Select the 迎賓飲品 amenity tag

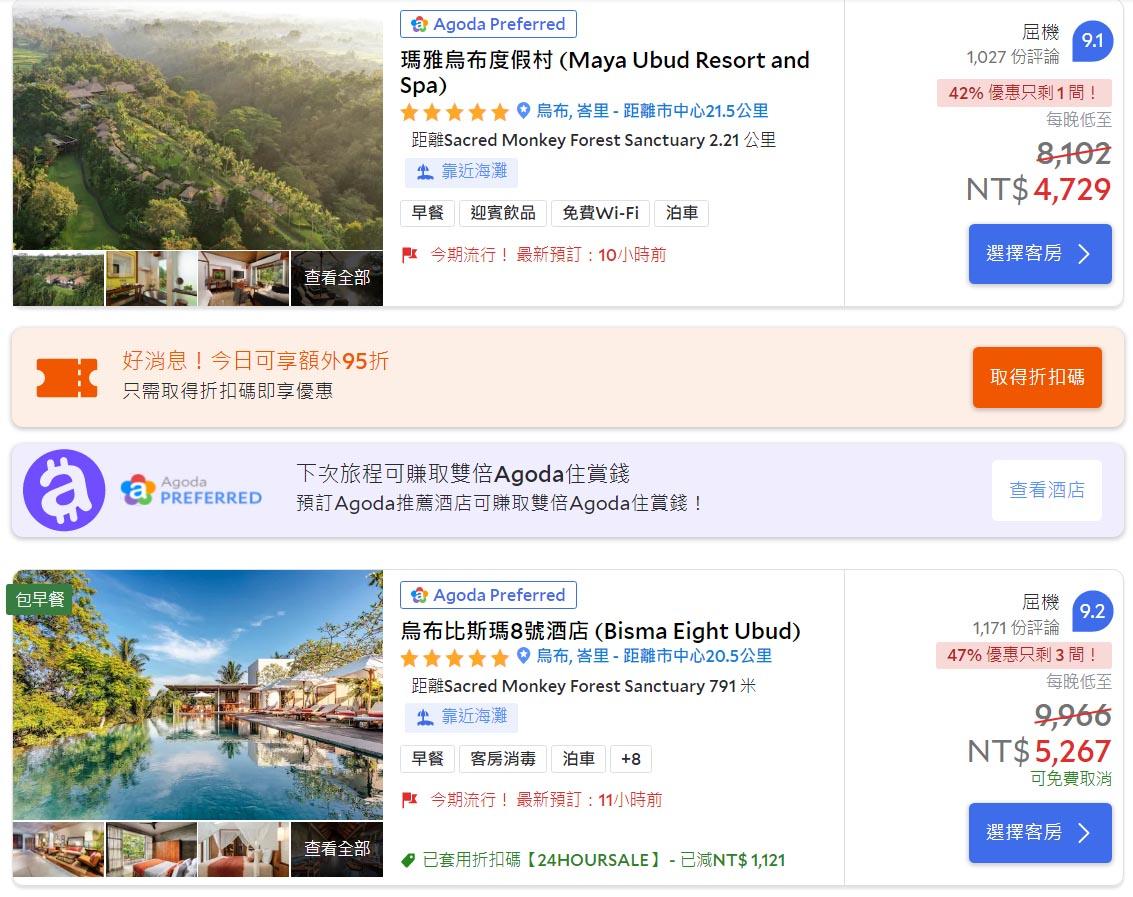pos(502,213)
